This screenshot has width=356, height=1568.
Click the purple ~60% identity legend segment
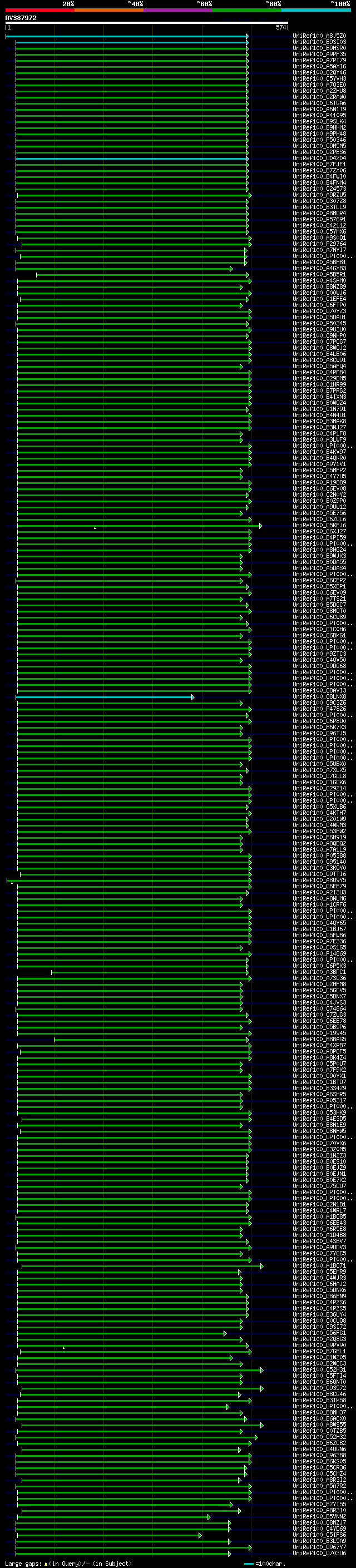[x=179, y=10]
